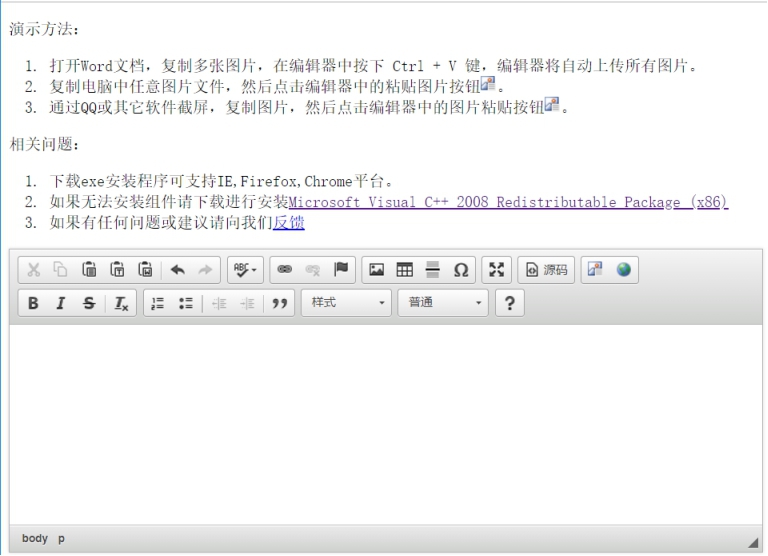Click the editor resize handle corner

(753, 542)
